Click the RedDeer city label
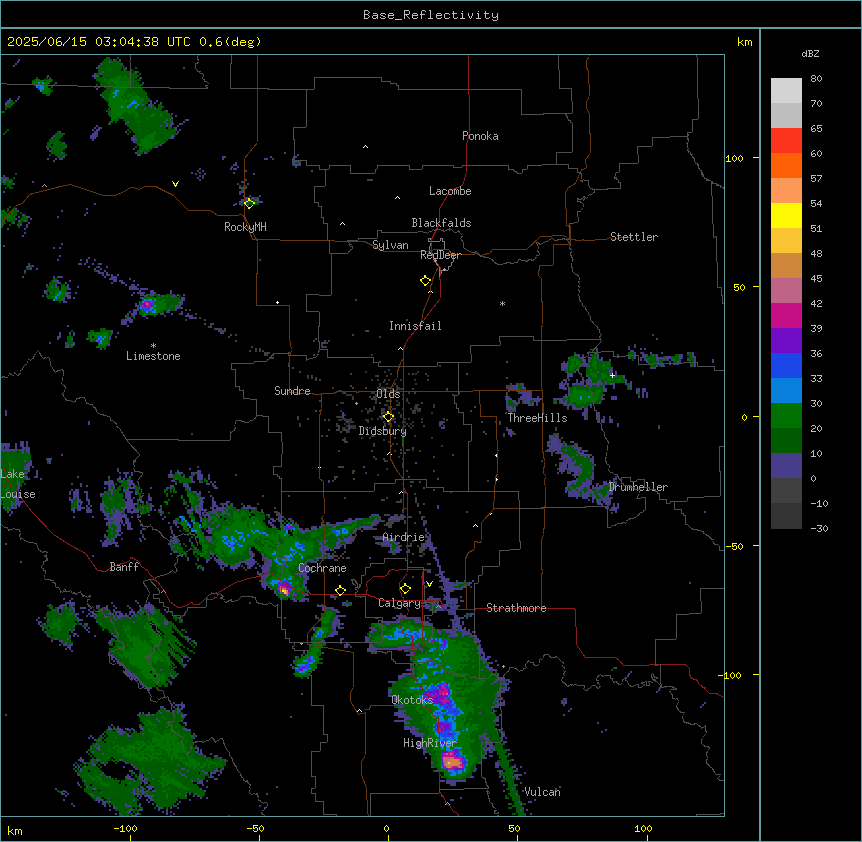Image resolution: width=862 pixels, height=842 pixels. [x=440, y=255]
